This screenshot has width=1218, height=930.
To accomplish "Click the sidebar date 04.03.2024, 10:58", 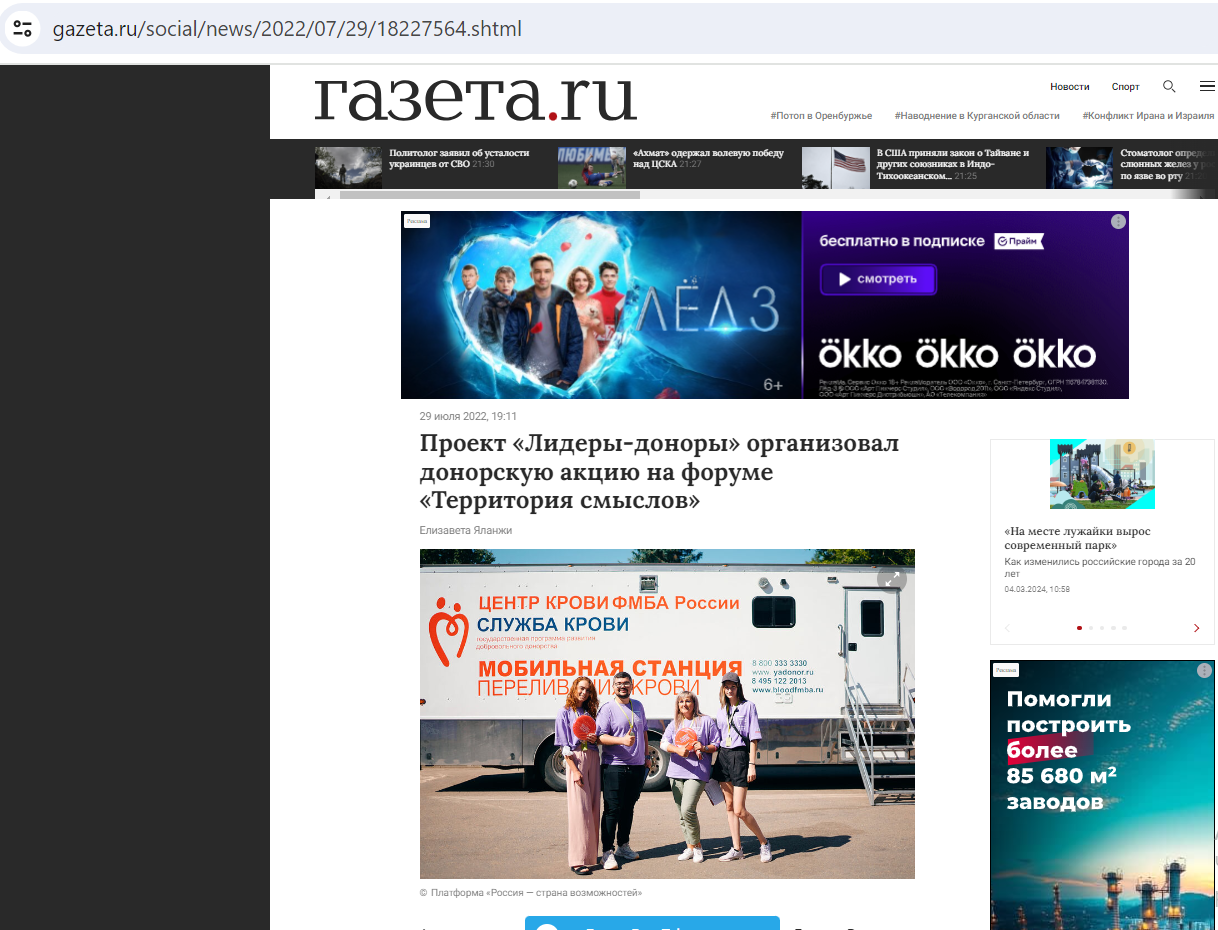I will (x=1037, y=589).
